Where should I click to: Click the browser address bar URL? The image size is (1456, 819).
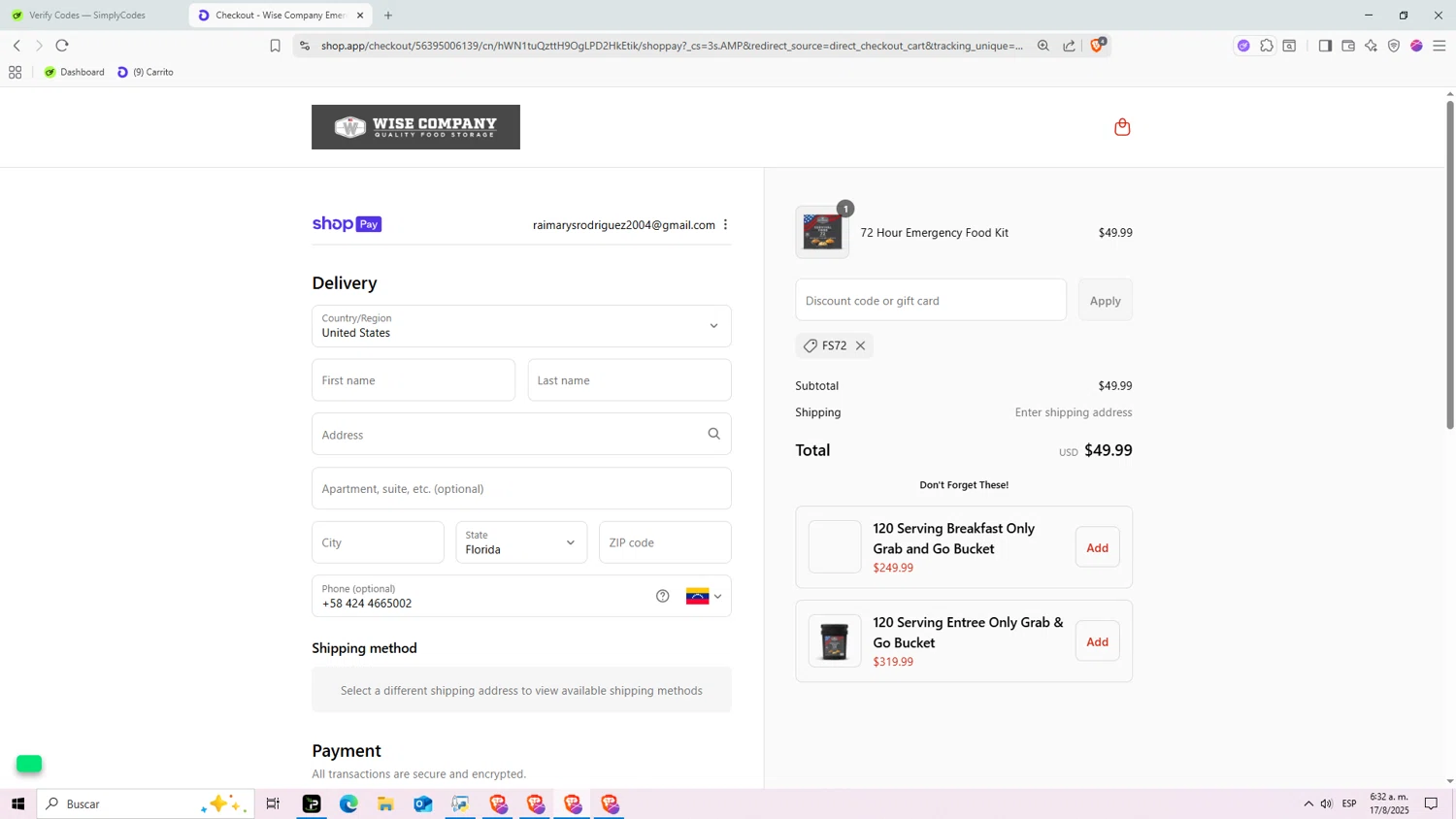click(672, 46)
